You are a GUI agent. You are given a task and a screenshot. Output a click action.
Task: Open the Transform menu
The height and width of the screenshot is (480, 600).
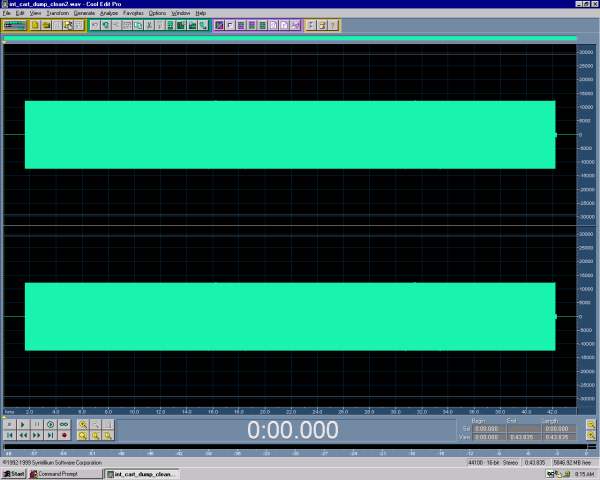tap(58, 13)
